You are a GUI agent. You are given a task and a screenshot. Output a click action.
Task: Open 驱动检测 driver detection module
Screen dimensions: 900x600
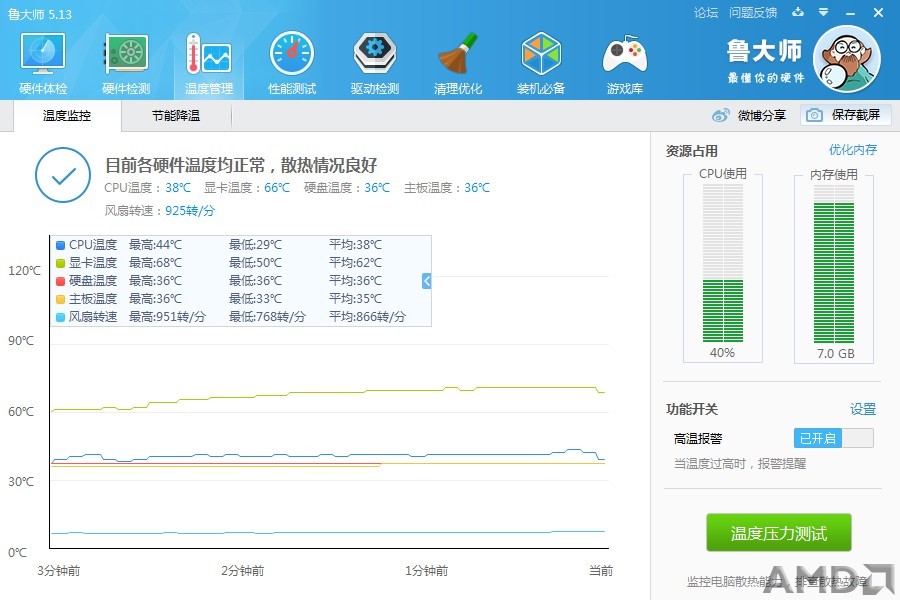coord(375,63)
